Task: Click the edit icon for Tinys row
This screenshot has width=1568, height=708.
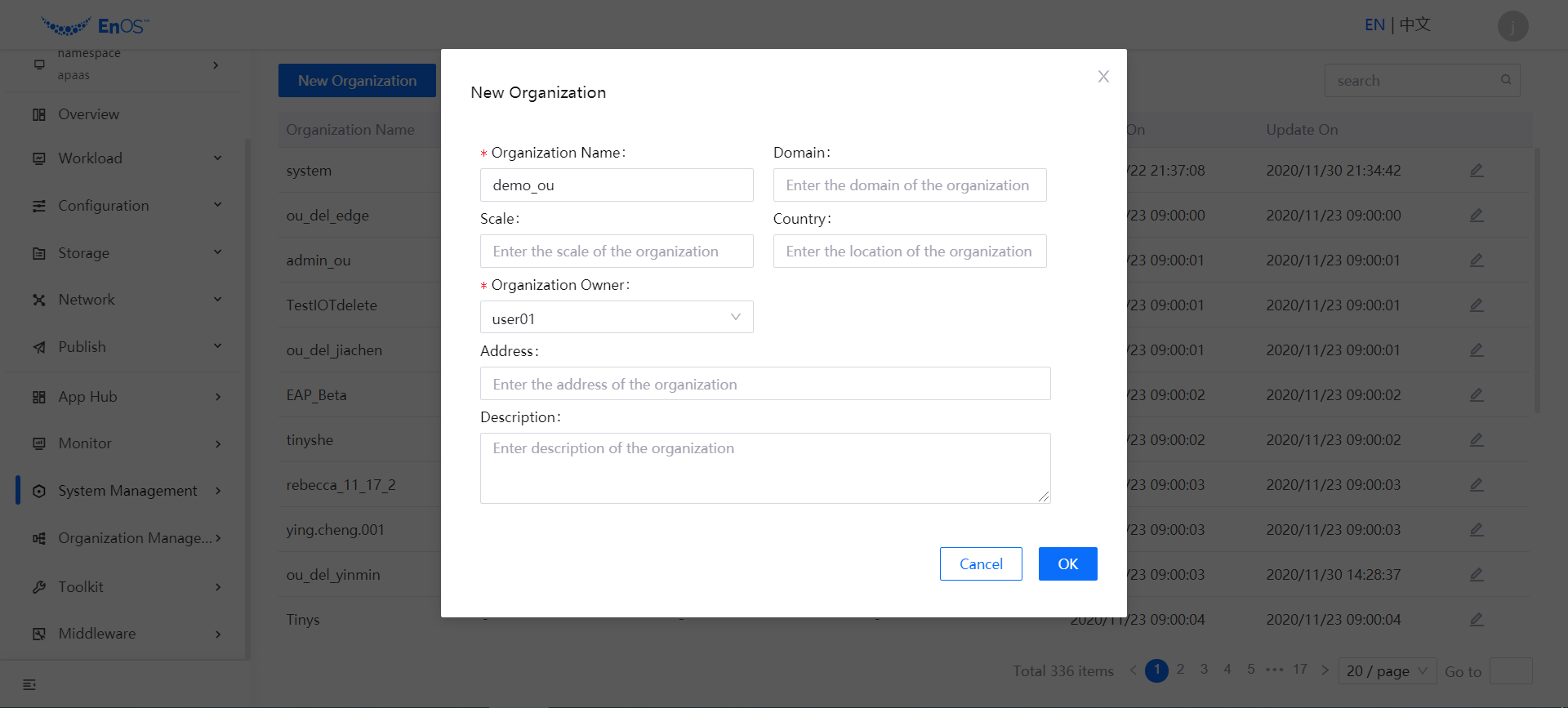Action: 1477,620
